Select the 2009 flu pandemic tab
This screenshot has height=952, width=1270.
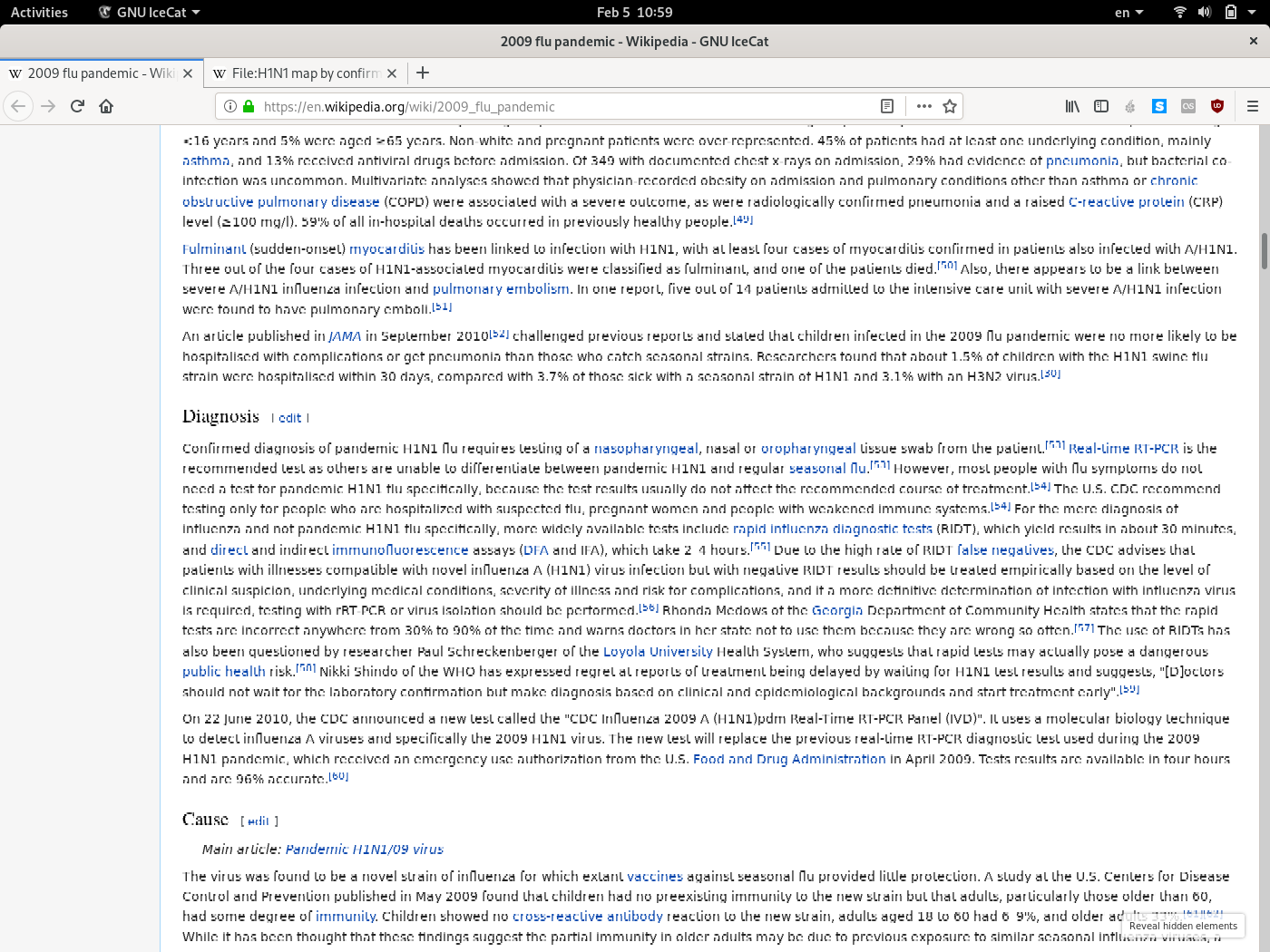(101, 73)
